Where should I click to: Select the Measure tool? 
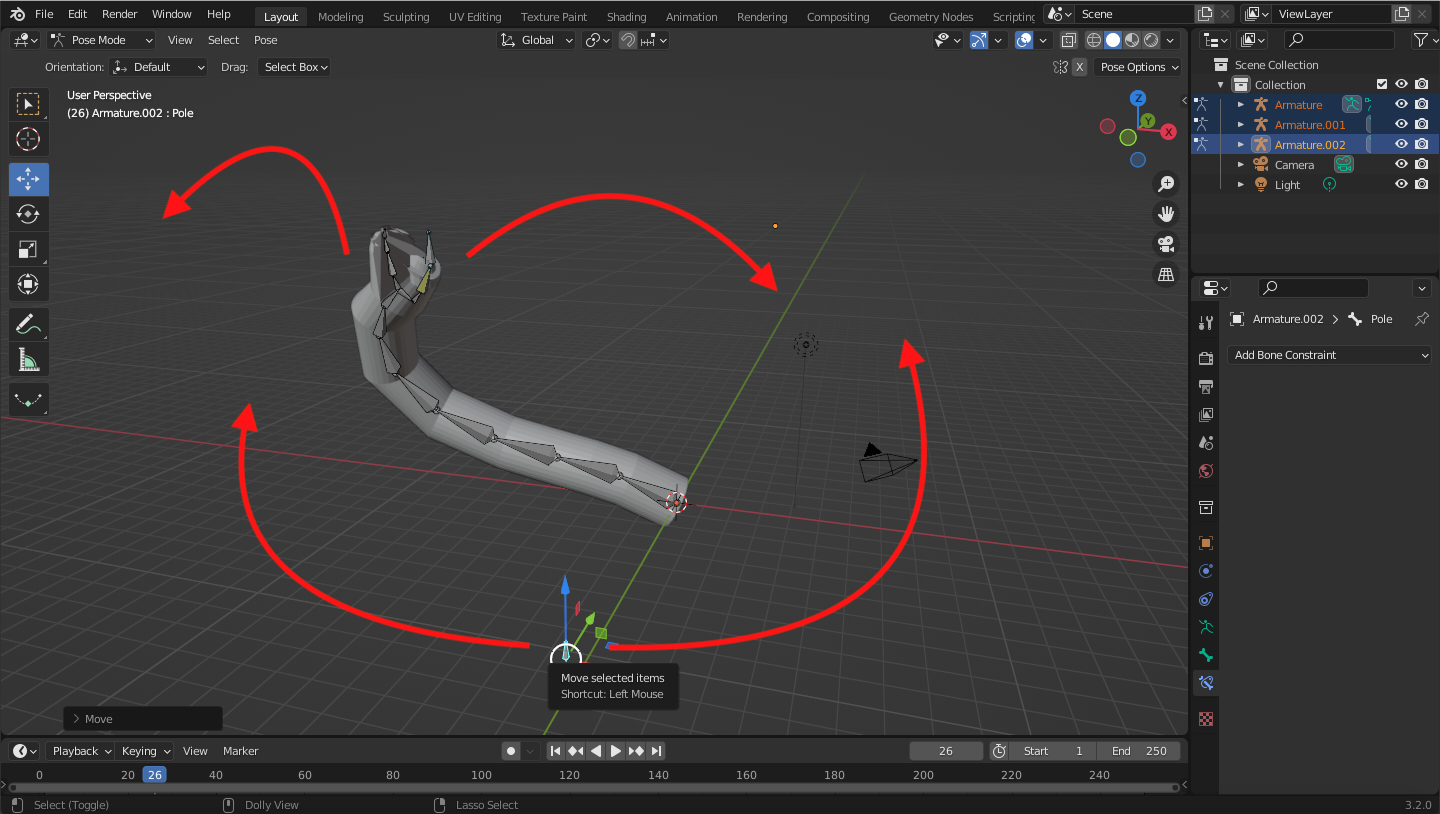(x=28, y=359)
